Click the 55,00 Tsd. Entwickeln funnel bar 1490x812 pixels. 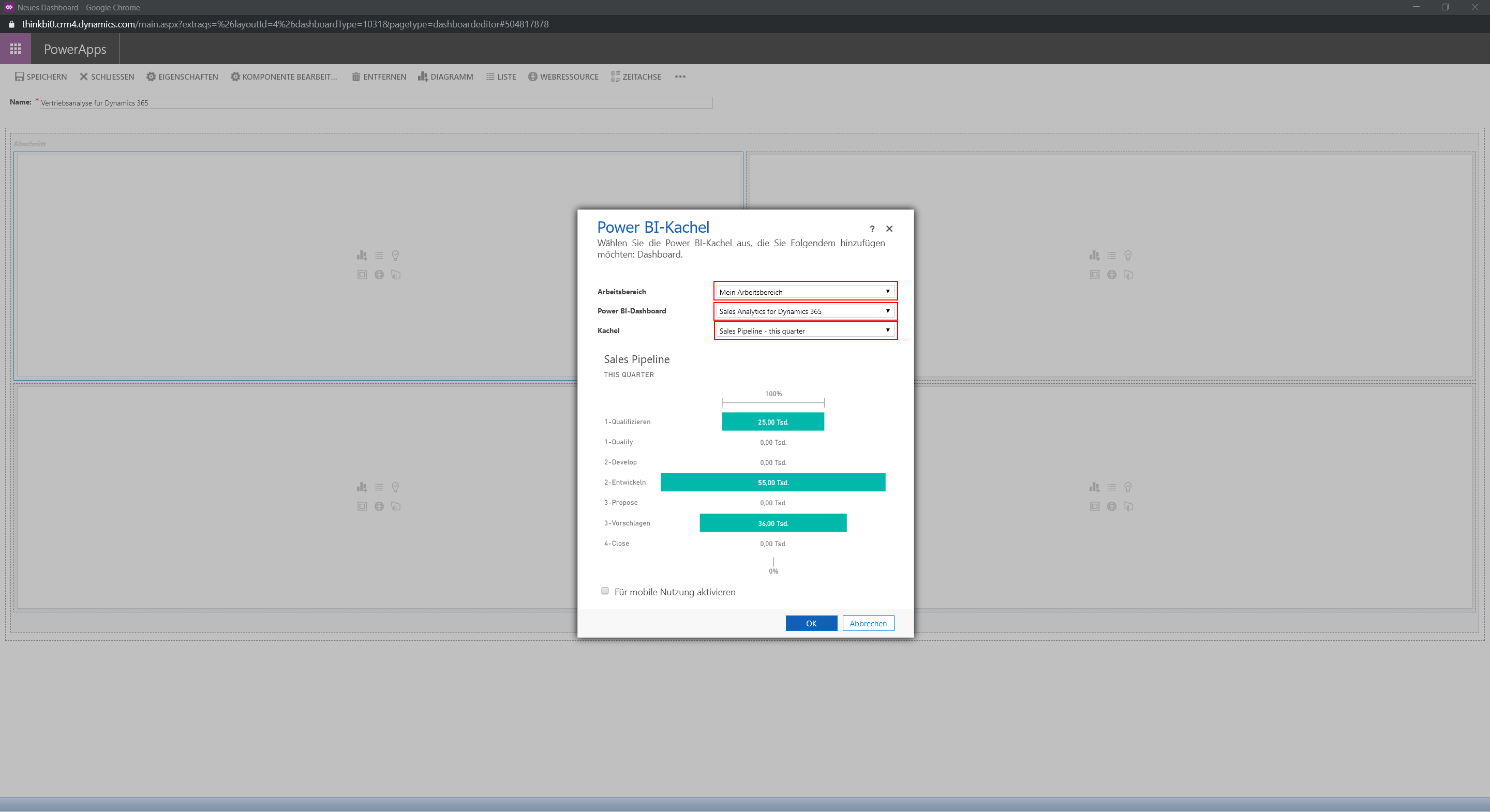pos(773,483)
